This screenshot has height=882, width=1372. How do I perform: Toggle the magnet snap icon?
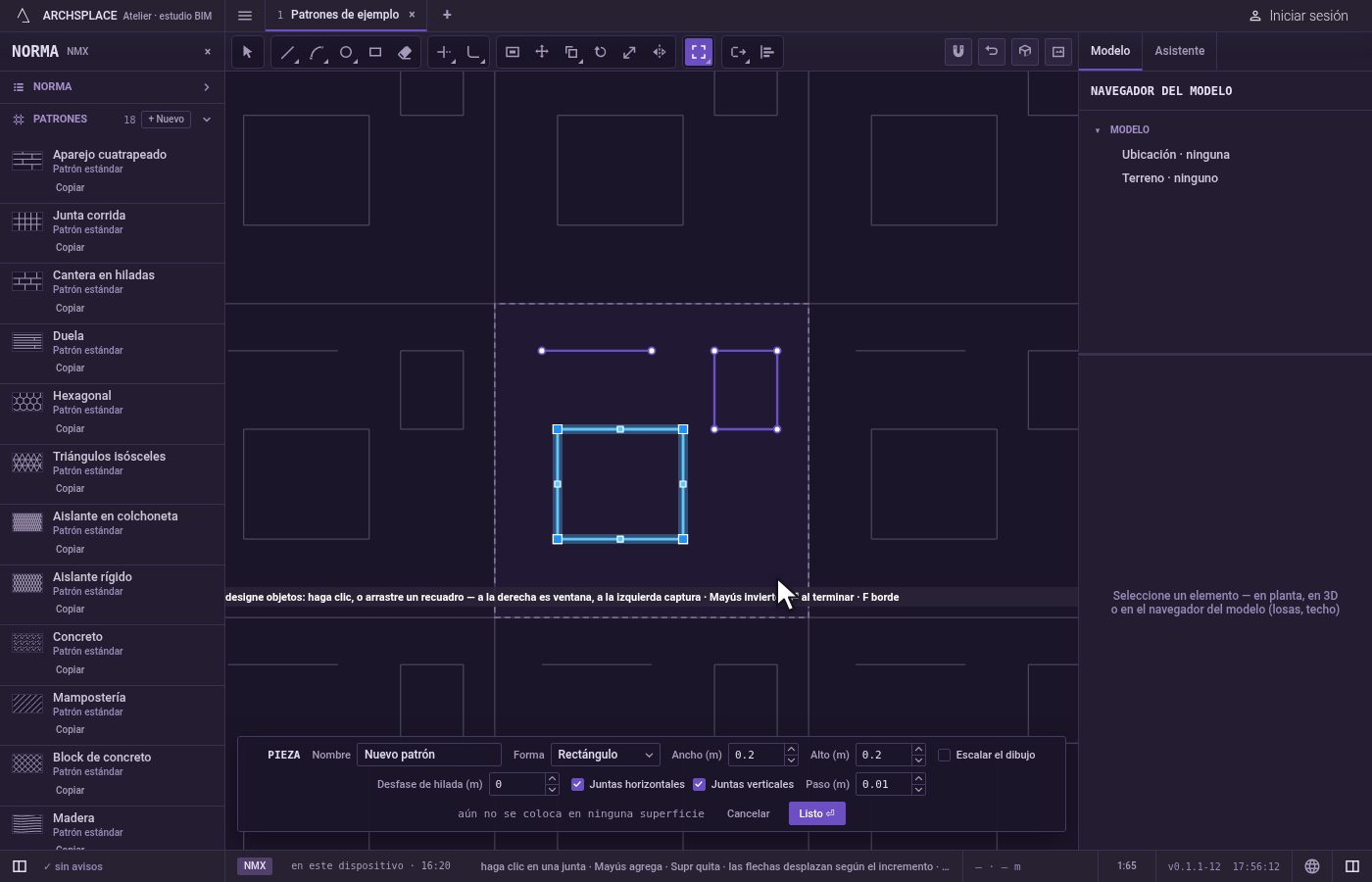click(x=958, y=51)
